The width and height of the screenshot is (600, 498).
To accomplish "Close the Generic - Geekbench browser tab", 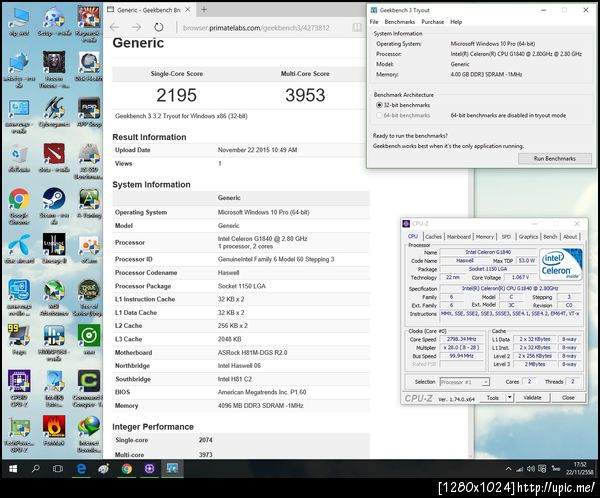I will (188, 10).
